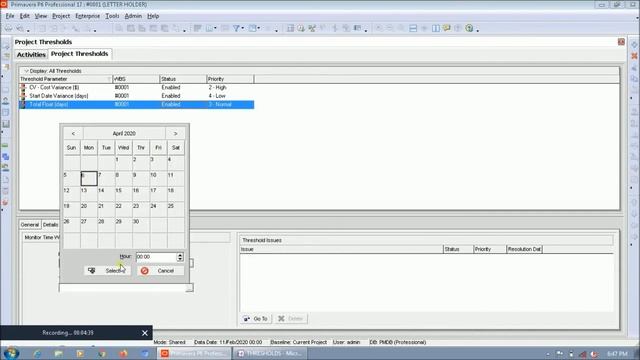Open the Edit menu
Viewport: 640px width, 360px height.
click(x=24, y=16)
